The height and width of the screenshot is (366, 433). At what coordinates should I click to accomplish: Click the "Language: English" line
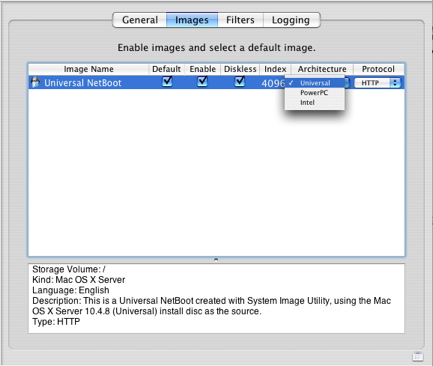click(71, 290)
